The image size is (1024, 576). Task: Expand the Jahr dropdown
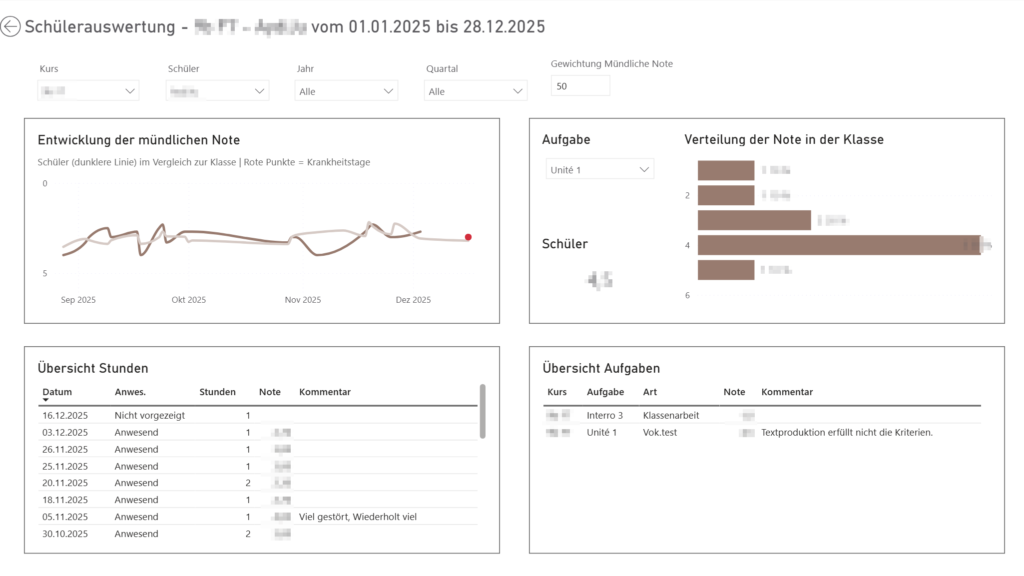tap(347, 91)
